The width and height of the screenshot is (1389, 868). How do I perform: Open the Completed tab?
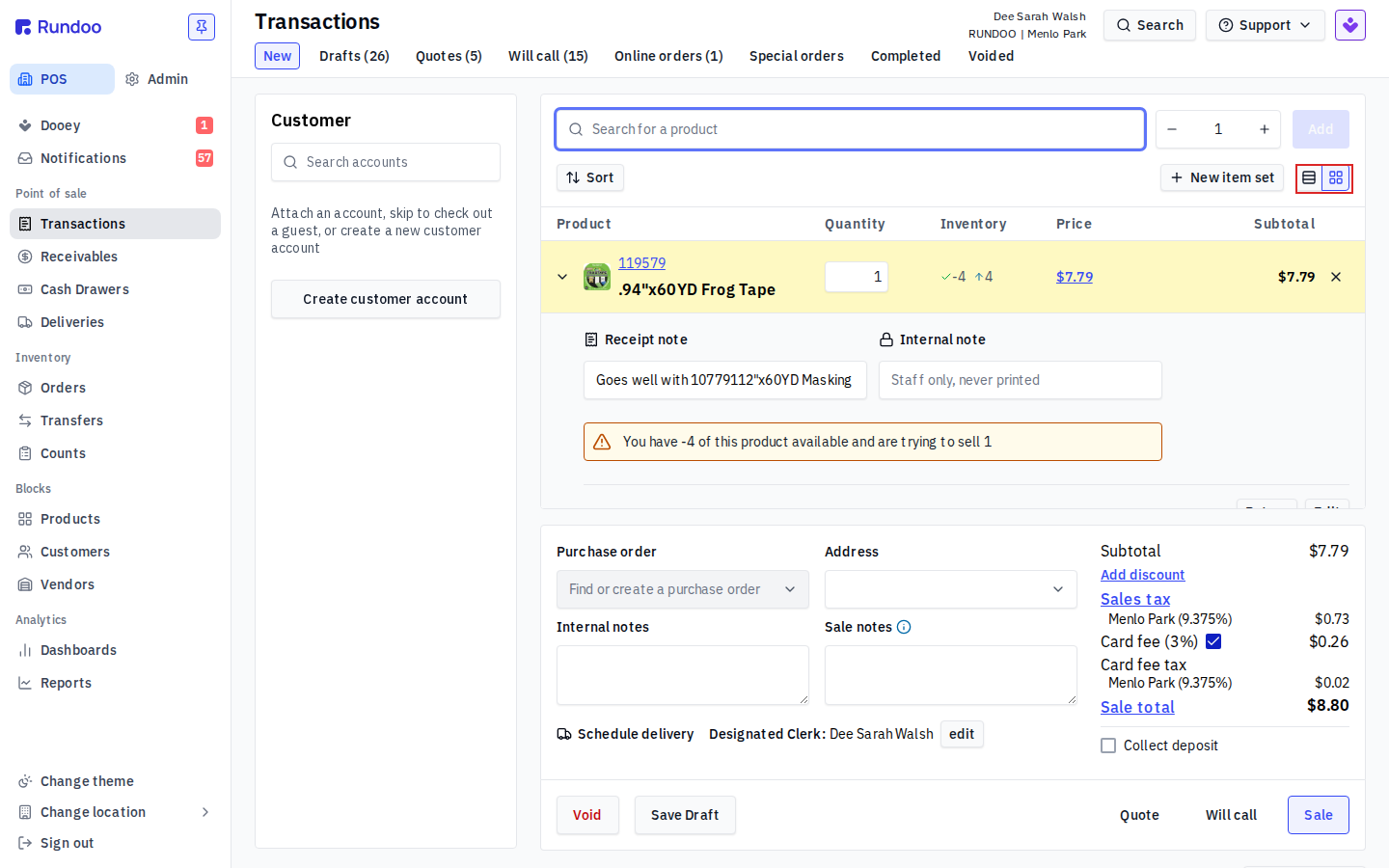point(906,56)
